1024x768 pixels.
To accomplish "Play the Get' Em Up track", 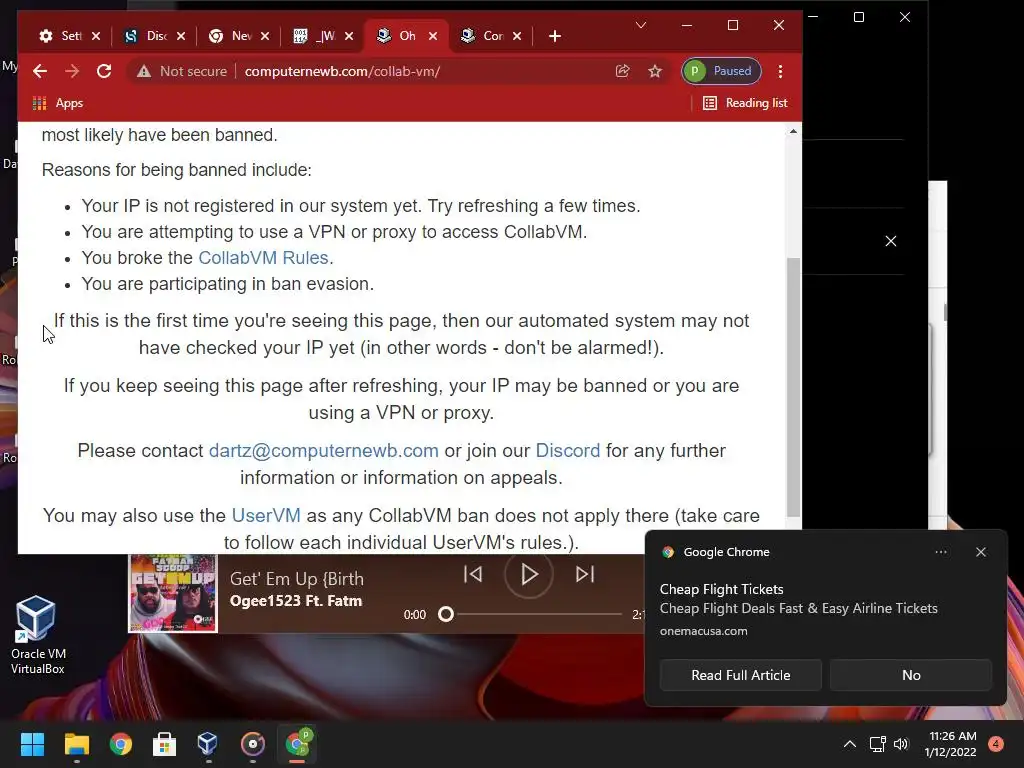I will 528,575.
